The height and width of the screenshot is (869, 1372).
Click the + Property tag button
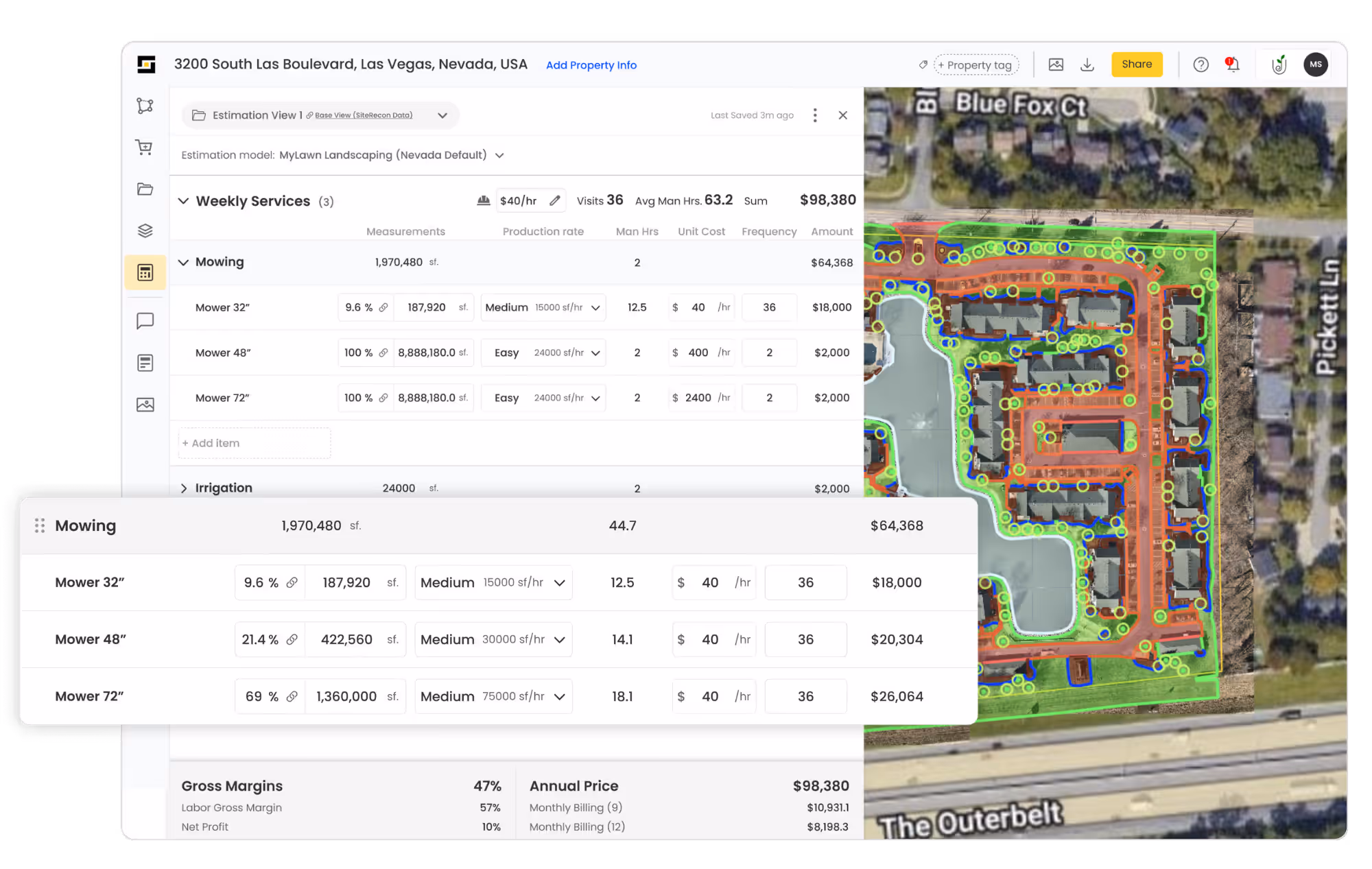pos(976,64)
